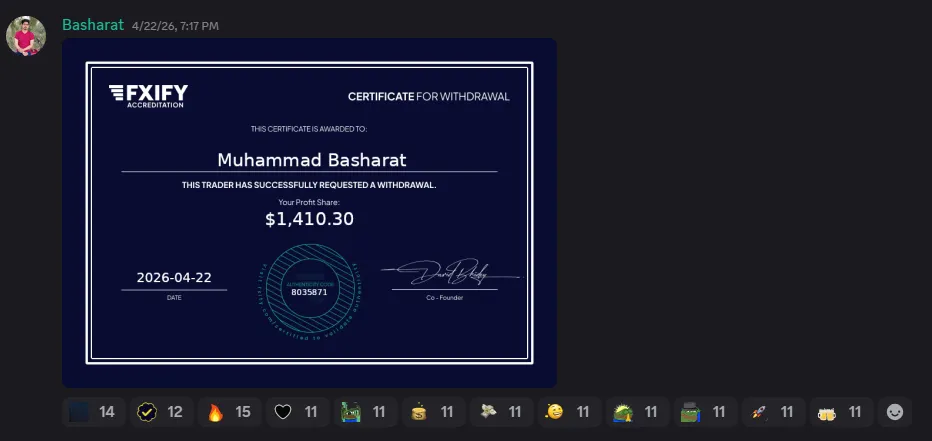932x441 pixels.
Task: Toggle the dark blue square reaction with 14
Action: [x=93, y=412]
